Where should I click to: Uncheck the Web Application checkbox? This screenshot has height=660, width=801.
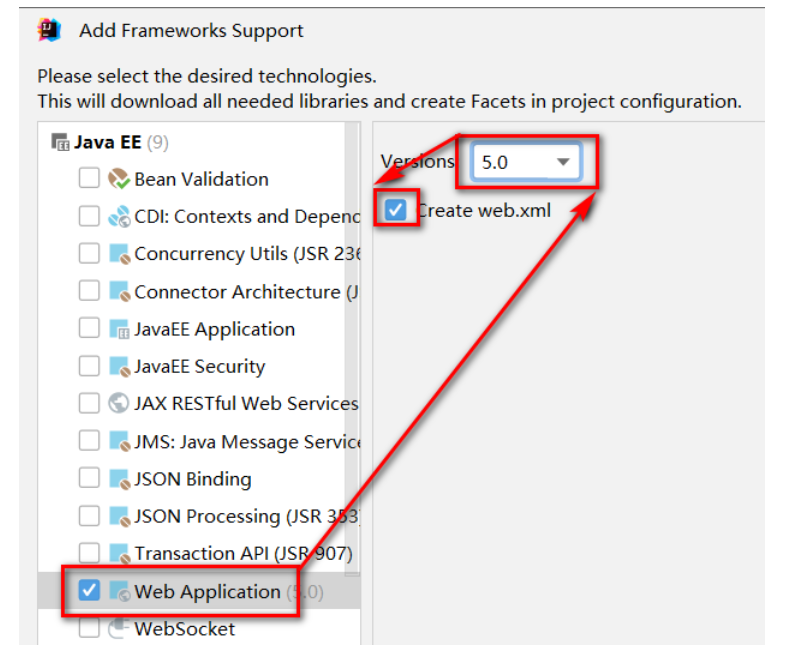click(x=89, y=590)
